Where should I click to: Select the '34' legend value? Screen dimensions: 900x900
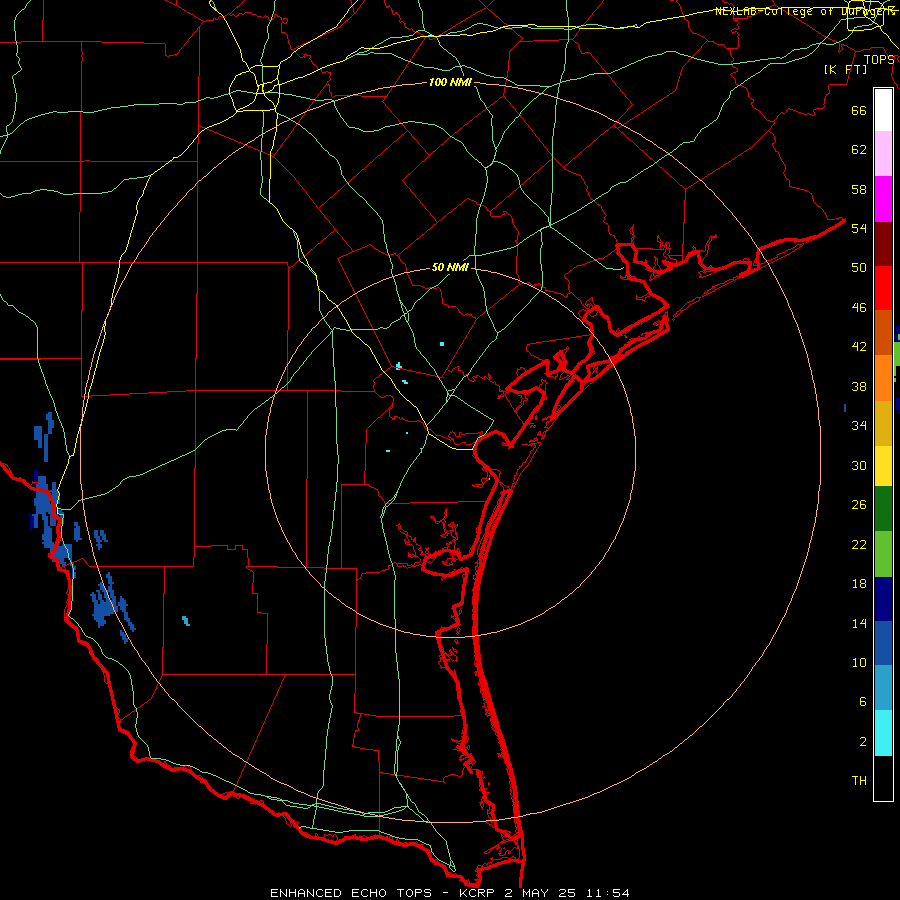859,426
